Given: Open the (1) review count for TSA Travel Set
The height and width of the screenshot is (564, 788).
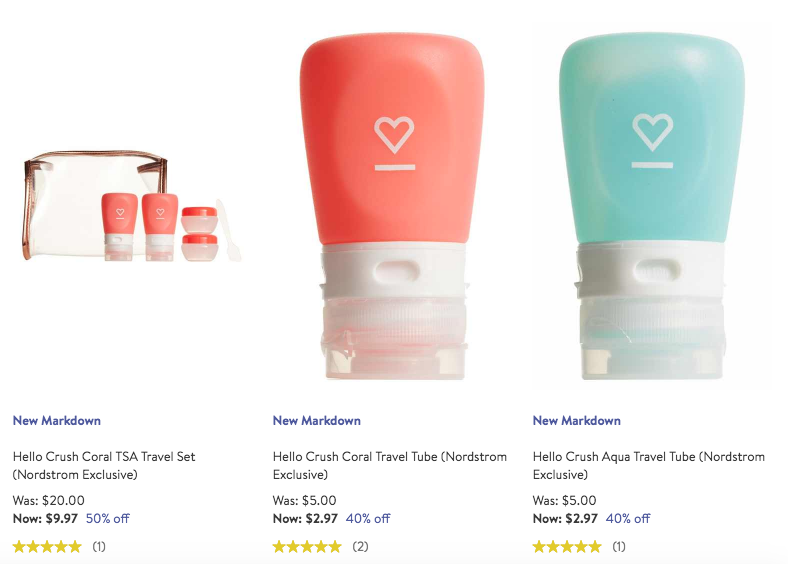Looking at the screenshot, I should (x=99, y=546).
